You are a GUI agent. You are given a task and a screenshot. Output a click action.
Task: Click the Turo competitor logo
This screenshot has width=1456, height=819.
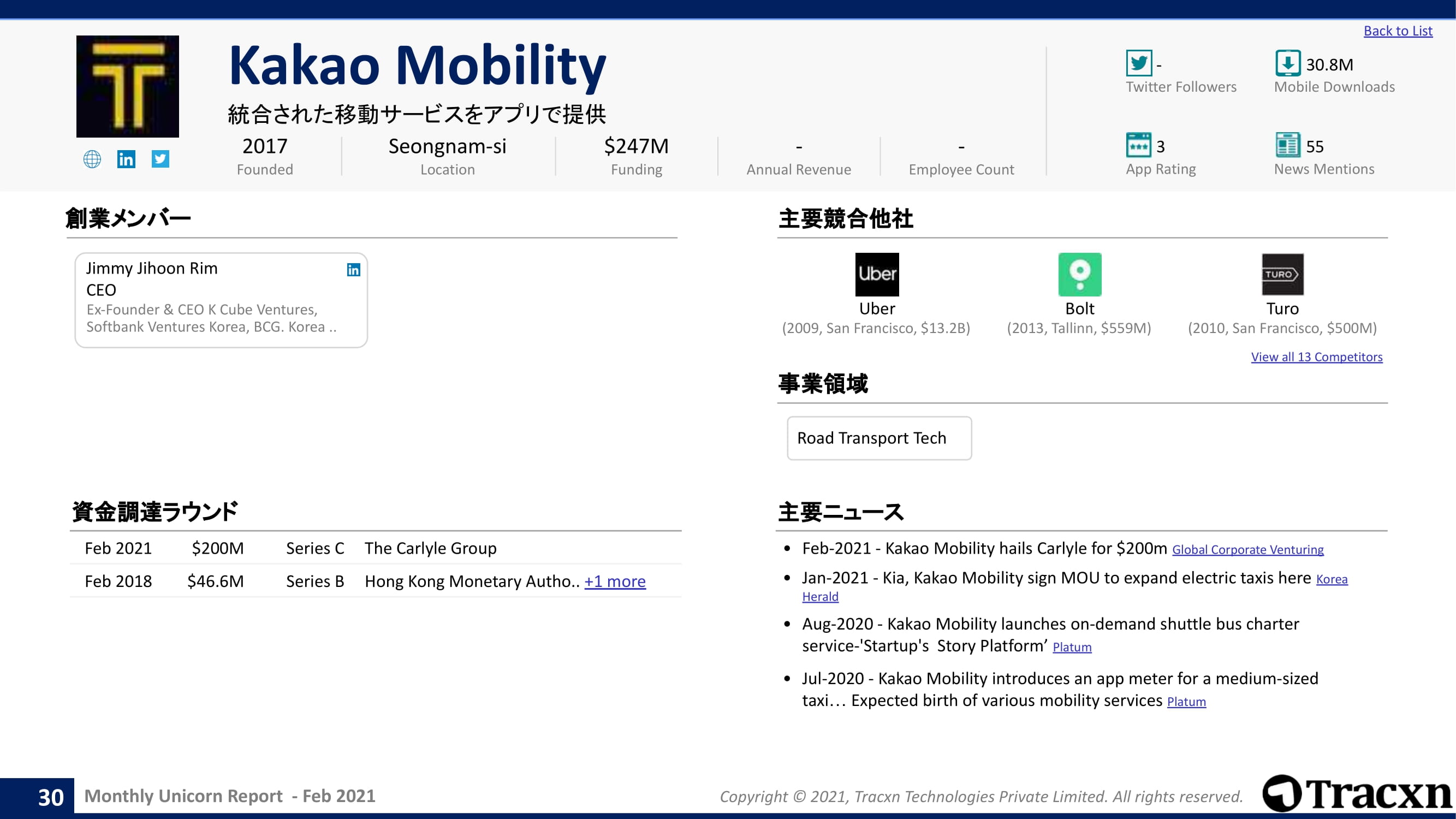click(x=1282, y=275)
